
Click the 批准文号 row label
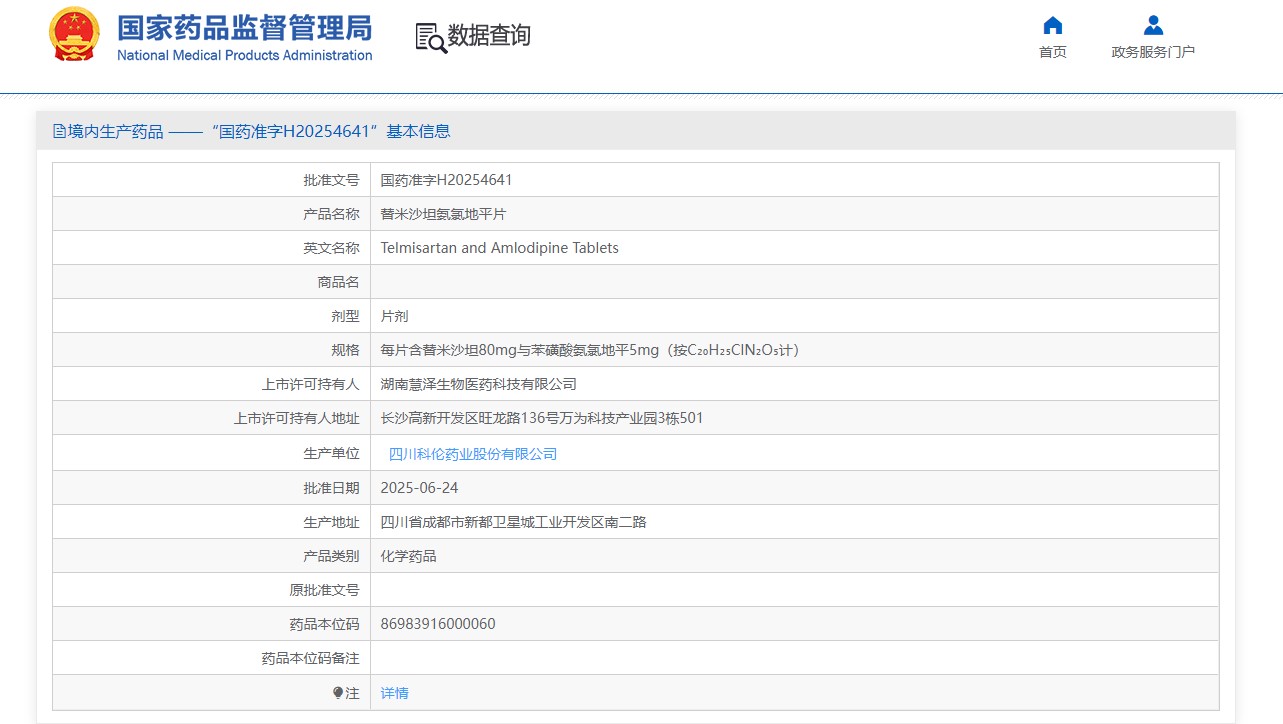331,180
